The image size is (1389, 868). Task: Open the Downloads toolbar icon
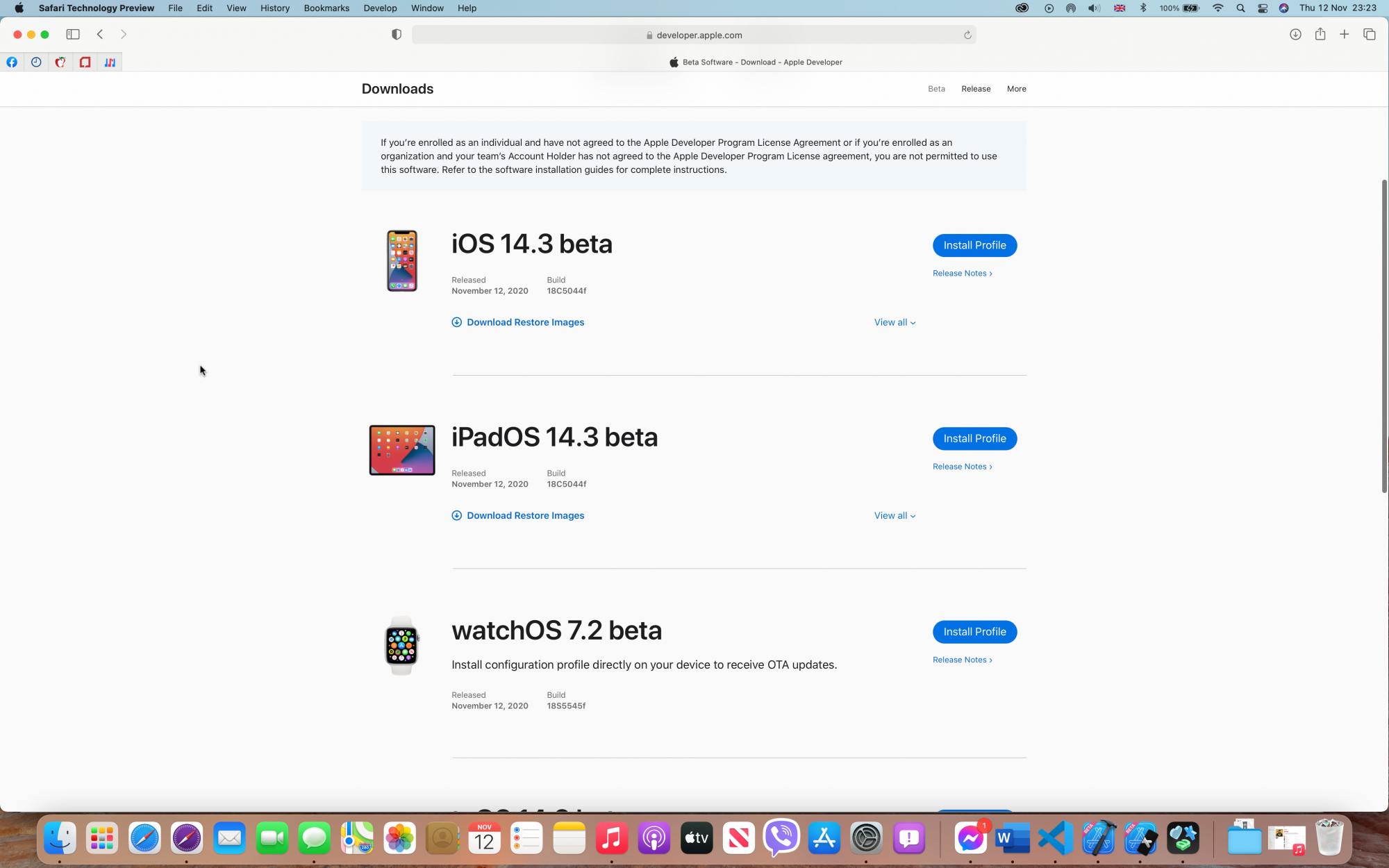(x=1295, y=34)
